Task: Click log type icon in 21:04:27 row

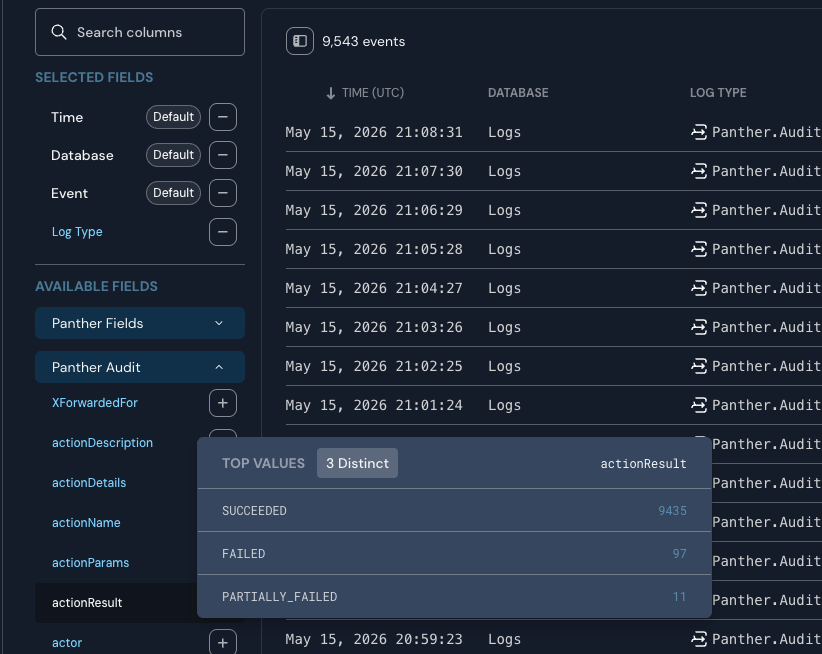Action: (699, 288)
